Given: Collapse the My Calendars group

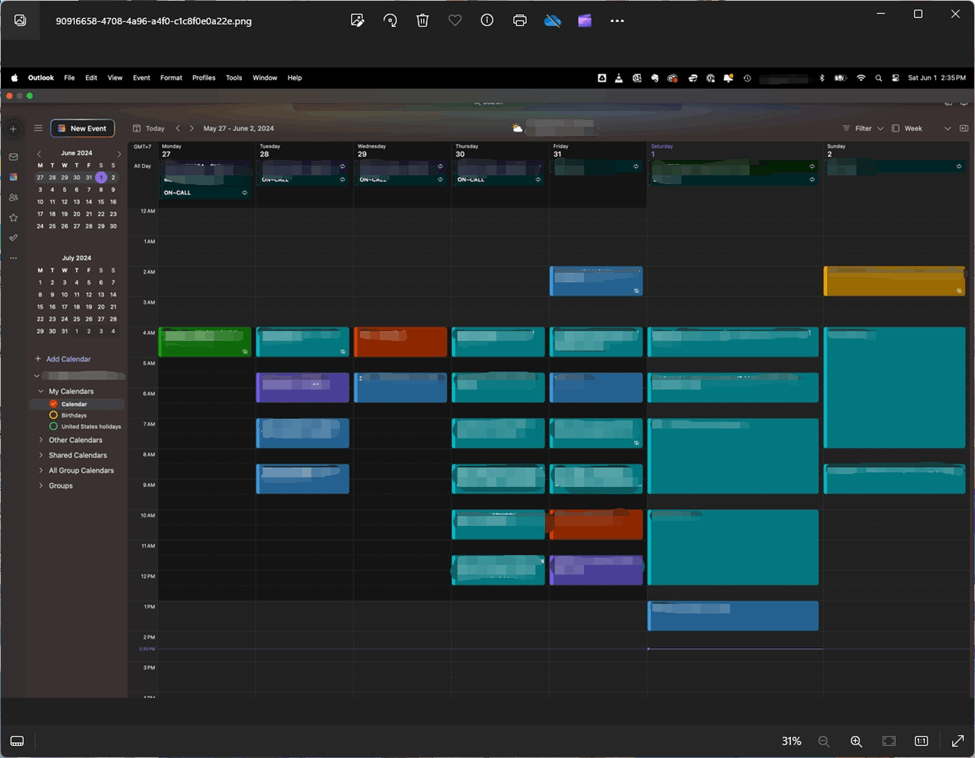Looking at the screenshot, I should click(40, 391).
